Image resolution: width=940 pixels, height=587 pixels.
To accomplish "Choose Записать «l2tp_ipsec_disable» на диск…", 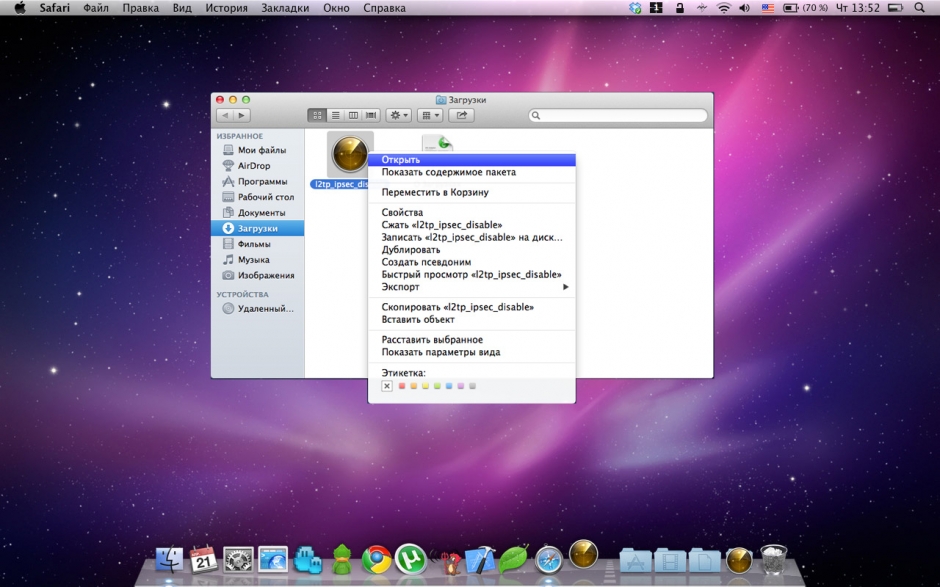I will pyautogui.click(x=471, y=237).
